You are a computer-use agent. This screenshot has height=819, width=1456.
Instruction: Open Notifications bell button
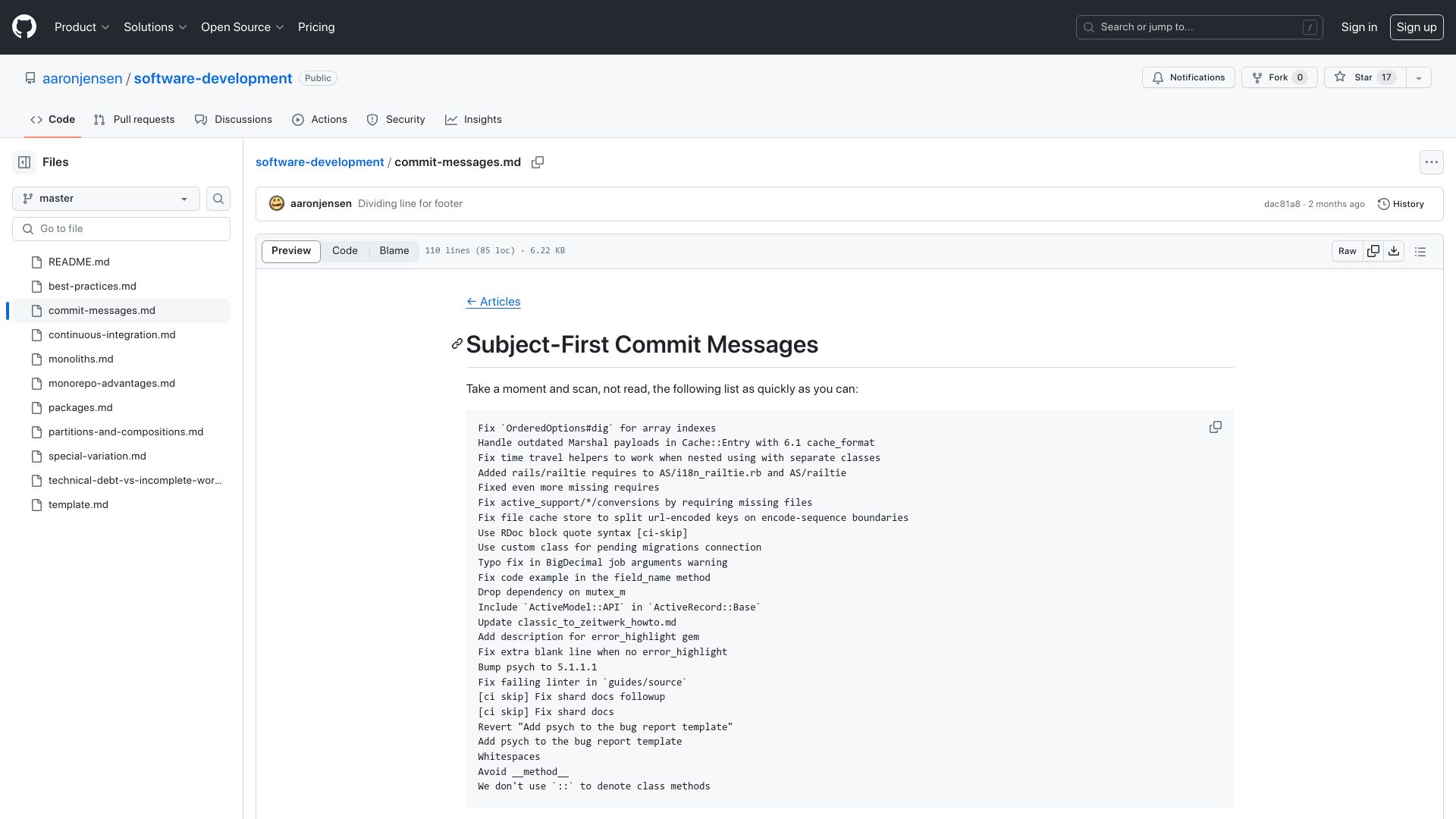tap(1188, 77)
